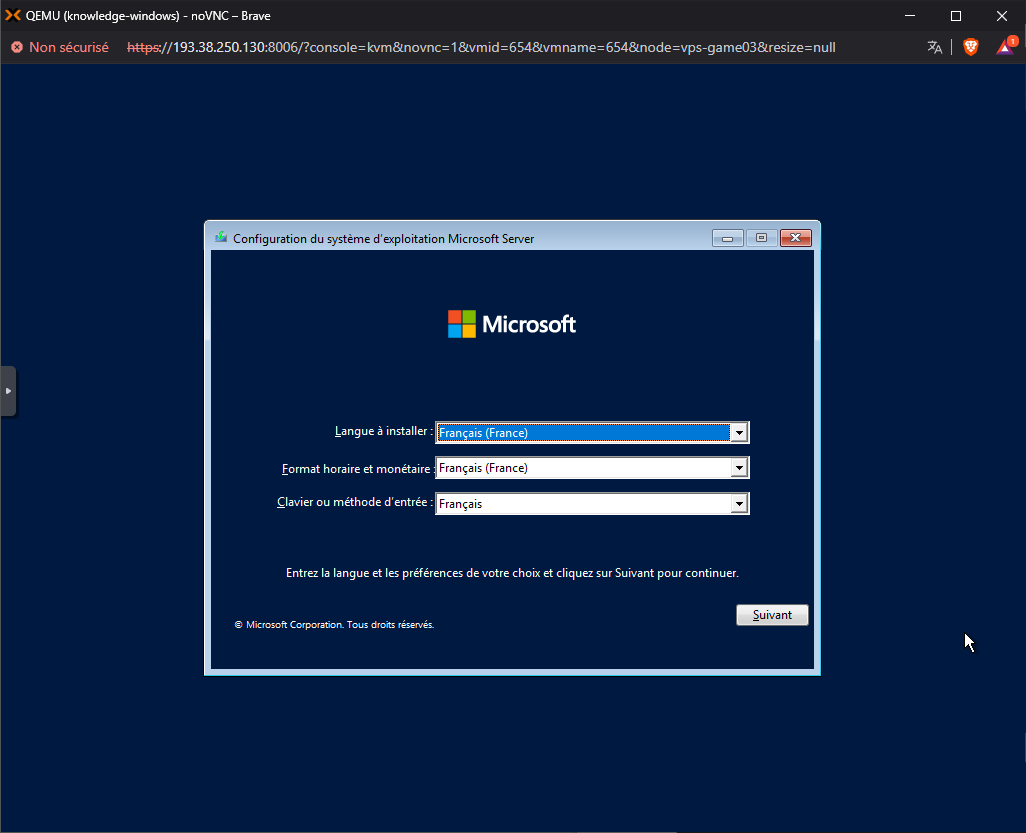The image size is (1026, 833).
Task: Click the noVNC X logo in the browser title bar
Action: pyautogui.click(x=12, y=16)
